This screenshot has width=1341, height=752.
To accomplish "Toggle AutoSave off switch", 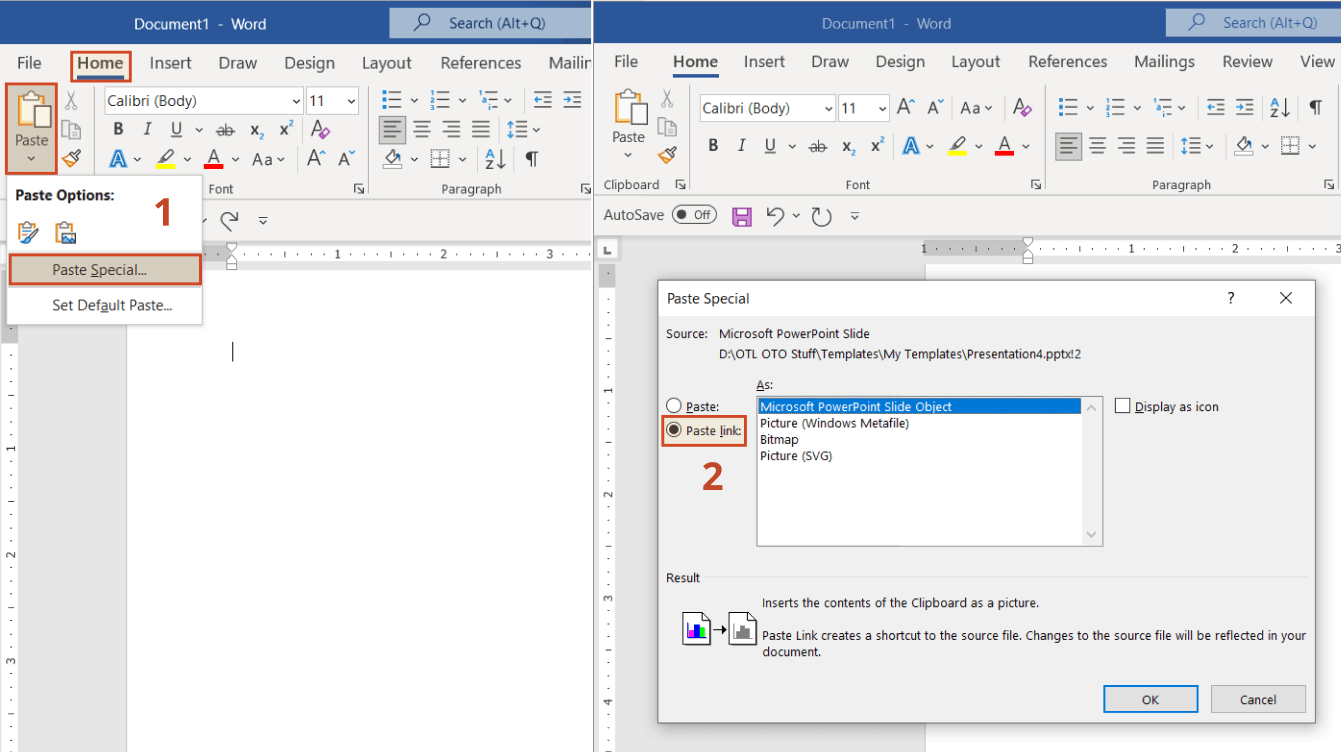I will [x=694, y=214].
